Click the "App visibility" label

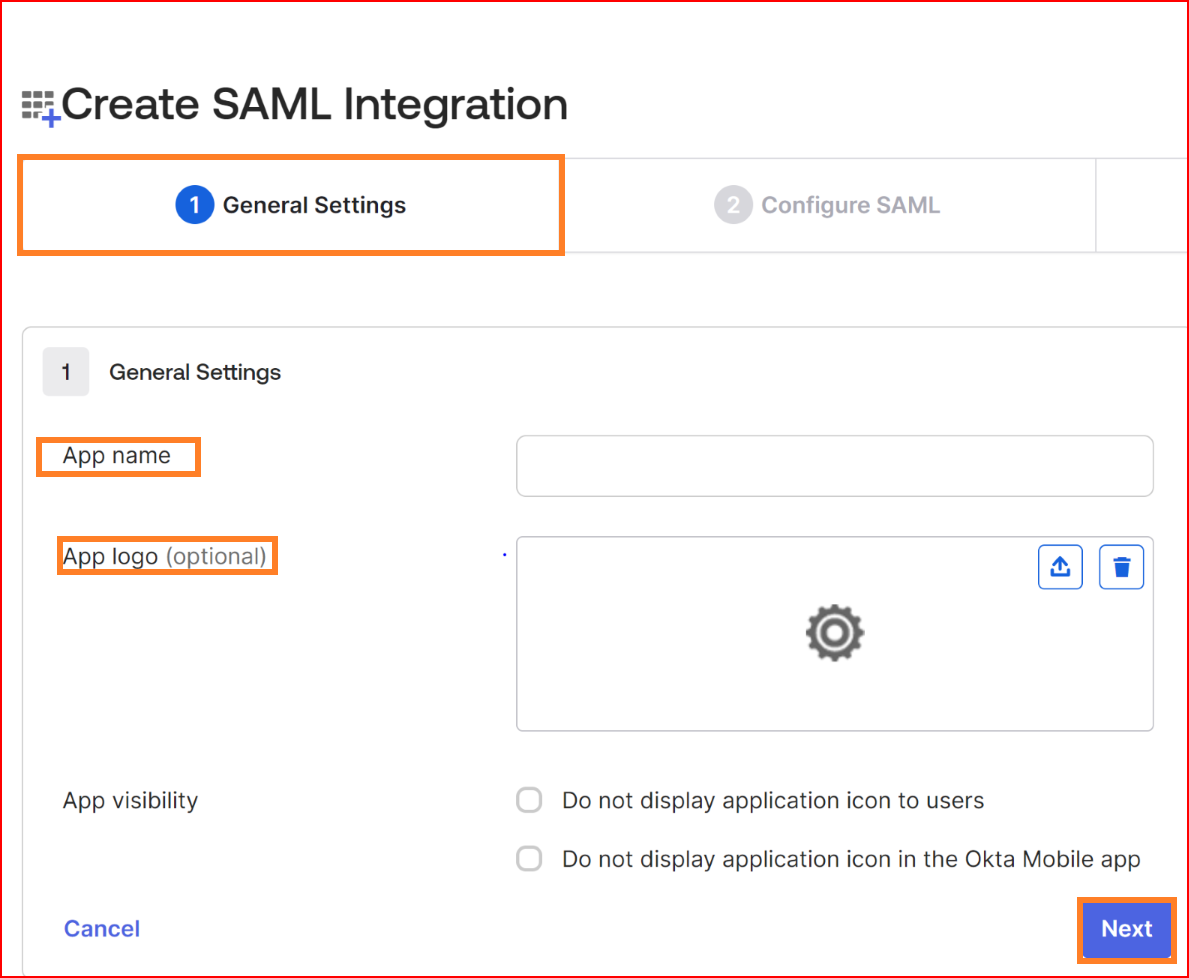point(130,800)
